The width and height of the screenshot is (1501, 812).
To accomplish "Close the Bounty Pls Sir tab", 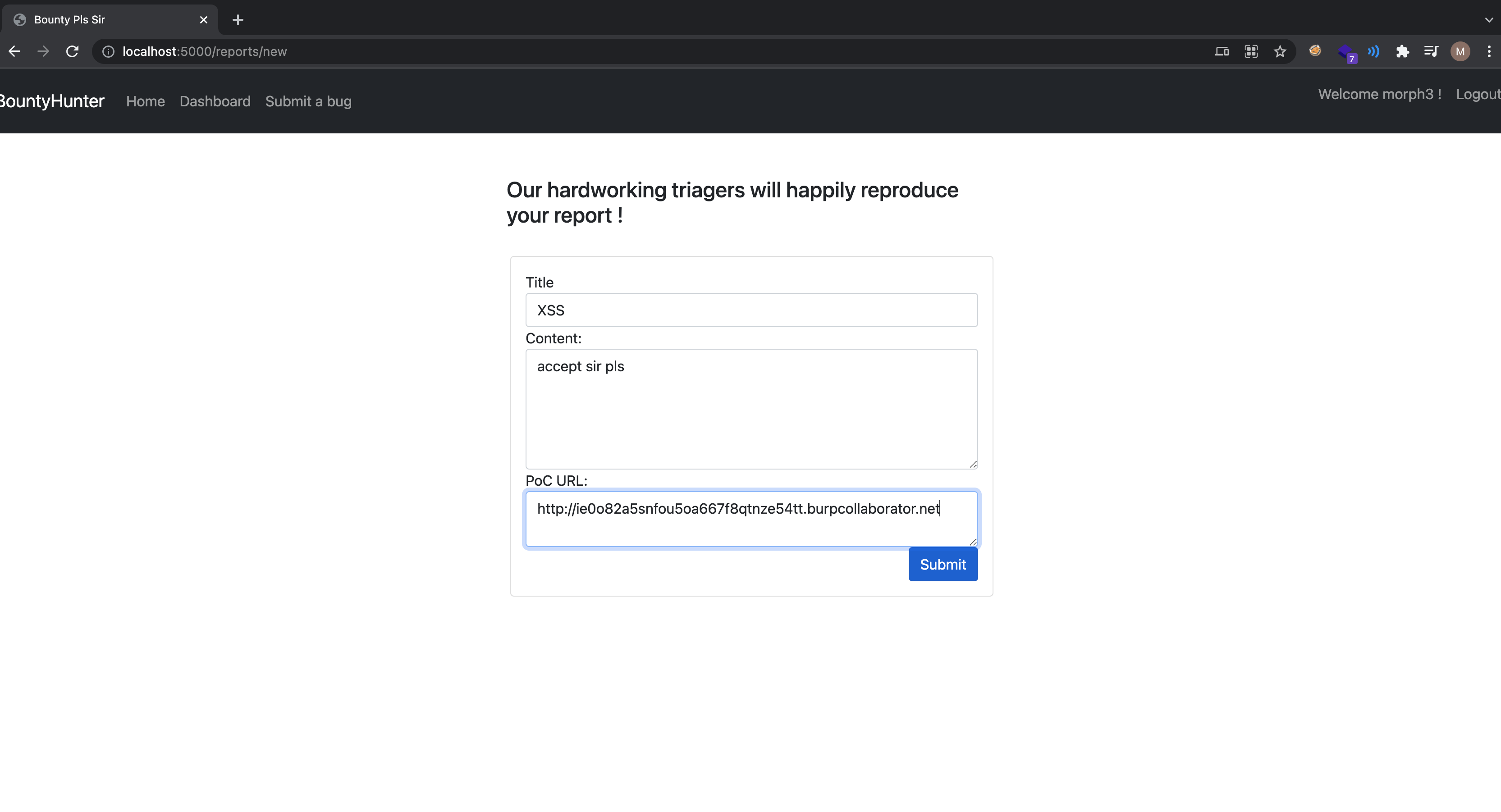I will (203, 20).
